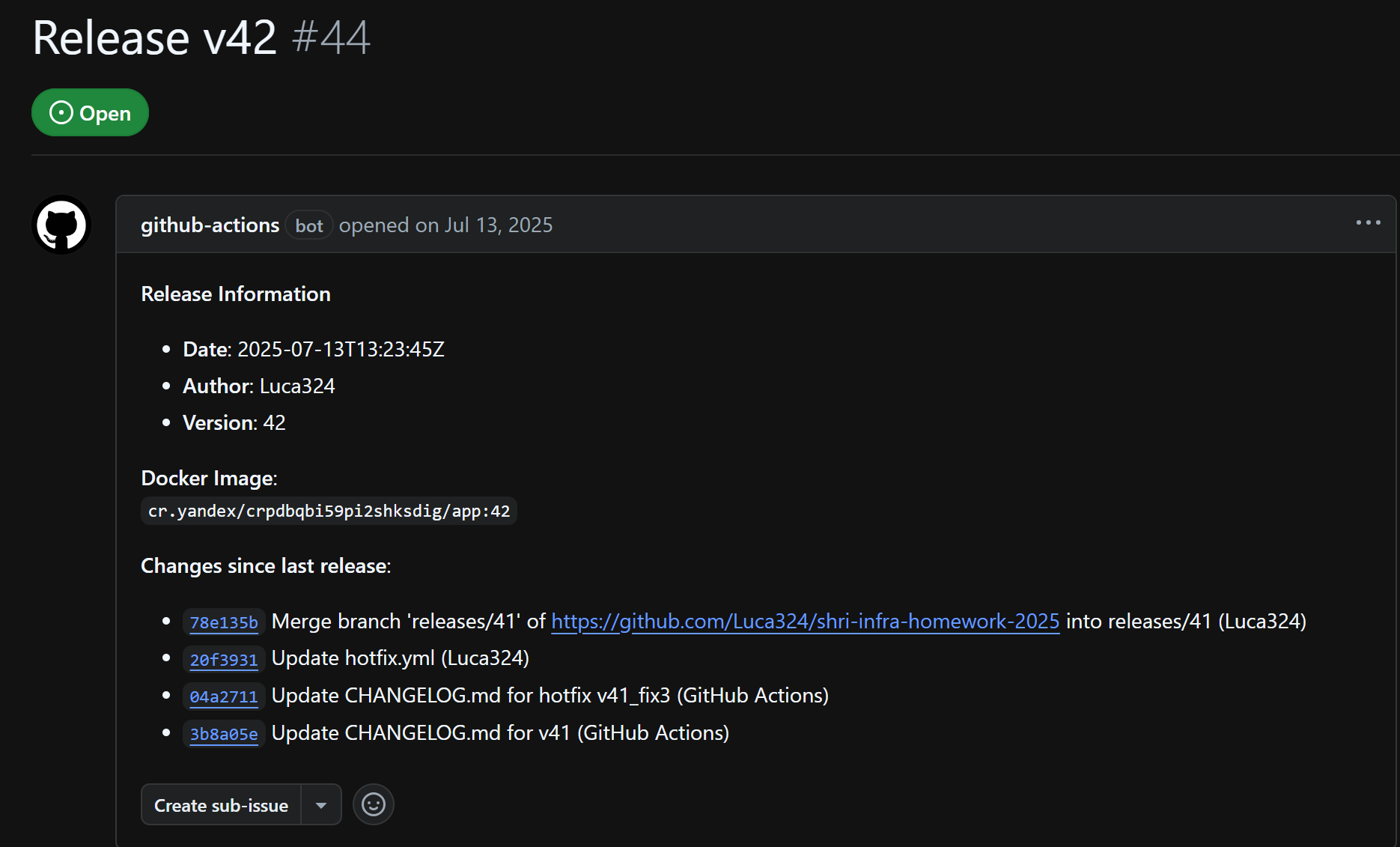The width and height of the screenshot is (1400, 847).
Task: Click the green Open status icon
Action: (x=61, y=112)
